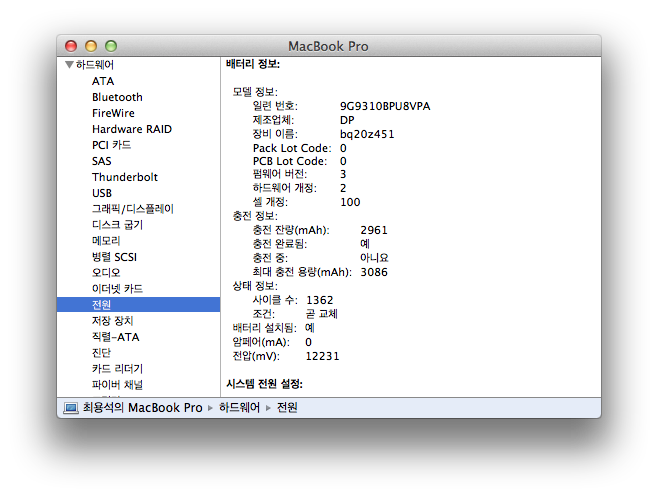Click the 충전 완료됨: label
Viewport: 658px width, 497px height.
click(280, 244)
